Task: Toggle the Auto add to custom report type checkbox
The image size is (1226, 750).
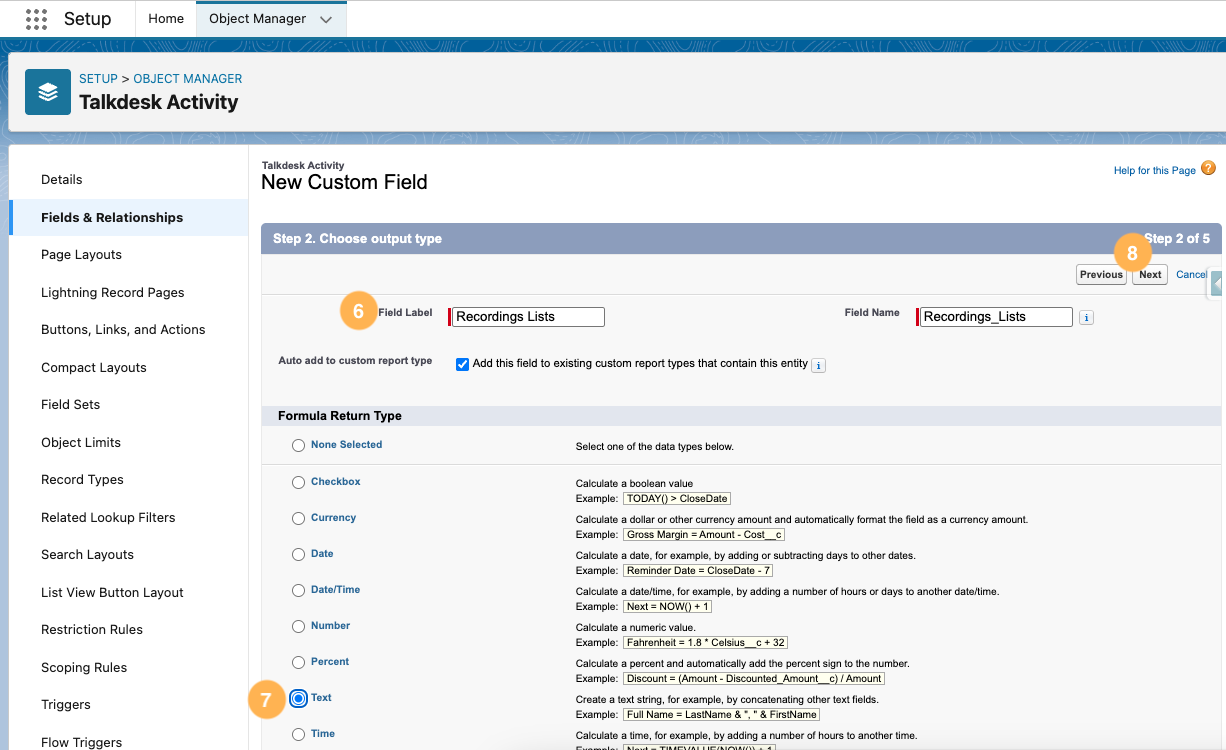Action: (x=462, y=364)
